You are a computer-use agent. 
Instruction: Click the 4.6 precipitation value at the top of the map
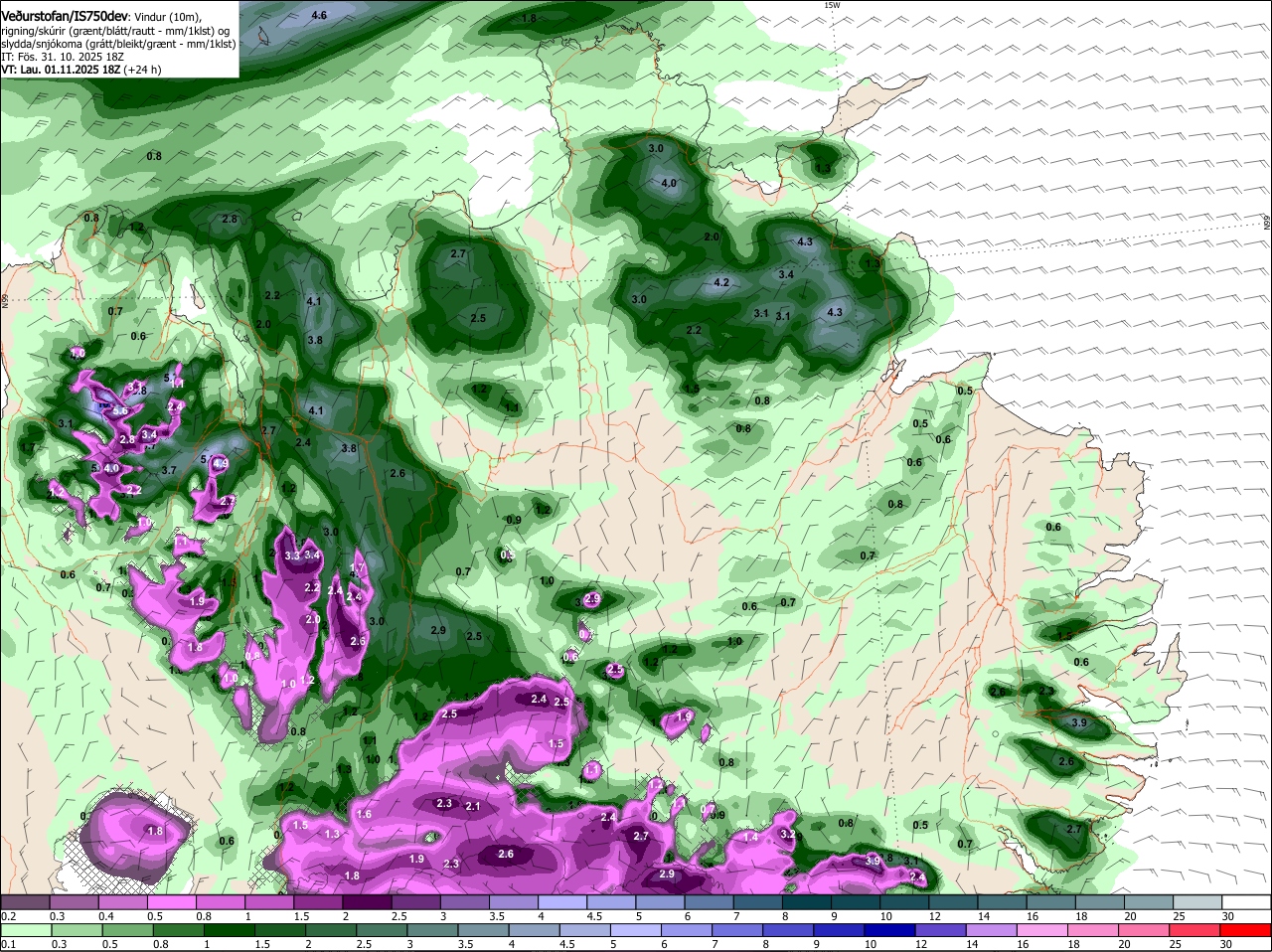(x=319, y=16)
